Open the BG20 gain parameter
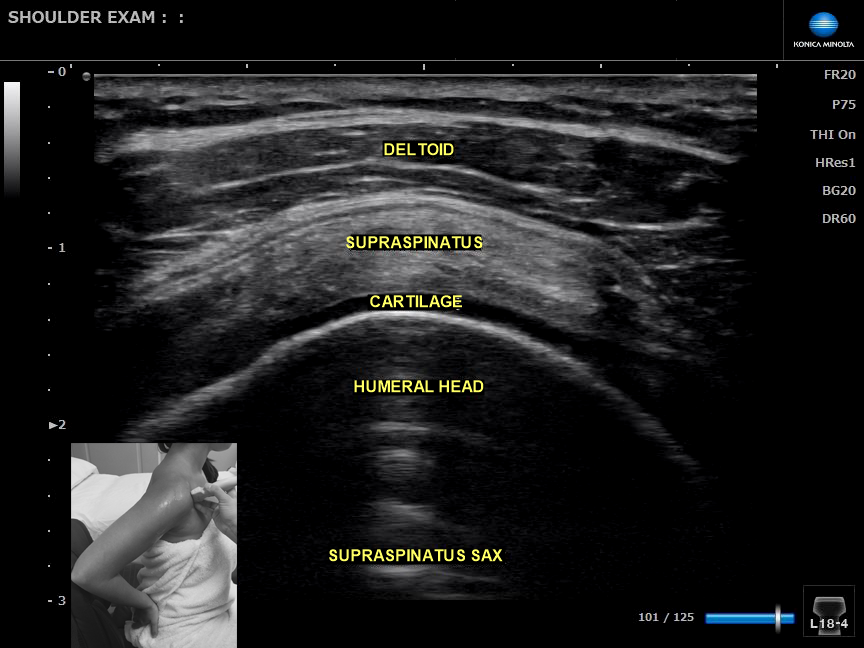 [838, 190]
